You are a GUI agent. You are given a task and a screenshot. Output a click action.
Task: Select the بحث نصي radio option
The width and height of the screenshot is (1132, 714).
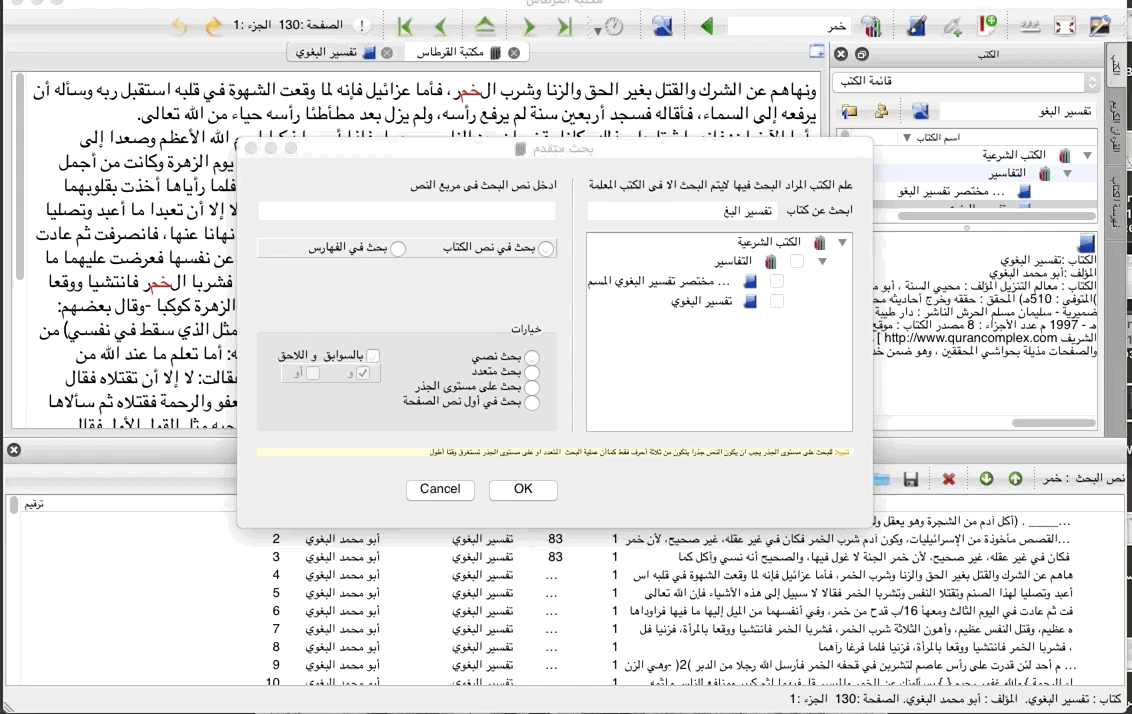tap(532, 357)
